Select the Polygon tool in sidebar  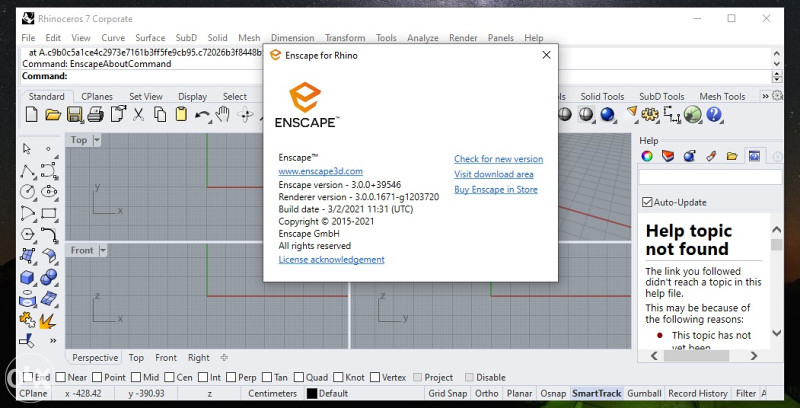(x=28, y=235)
